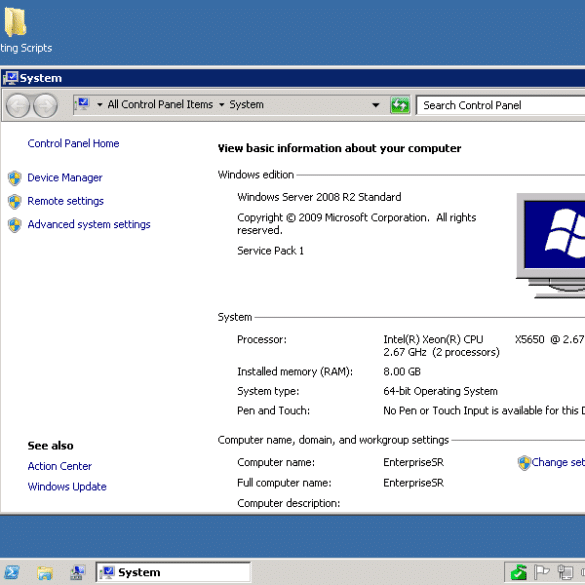Open Action Center link
Image resolution: width=585 pixels, height=585 pixels.
(x=60, y=466)
